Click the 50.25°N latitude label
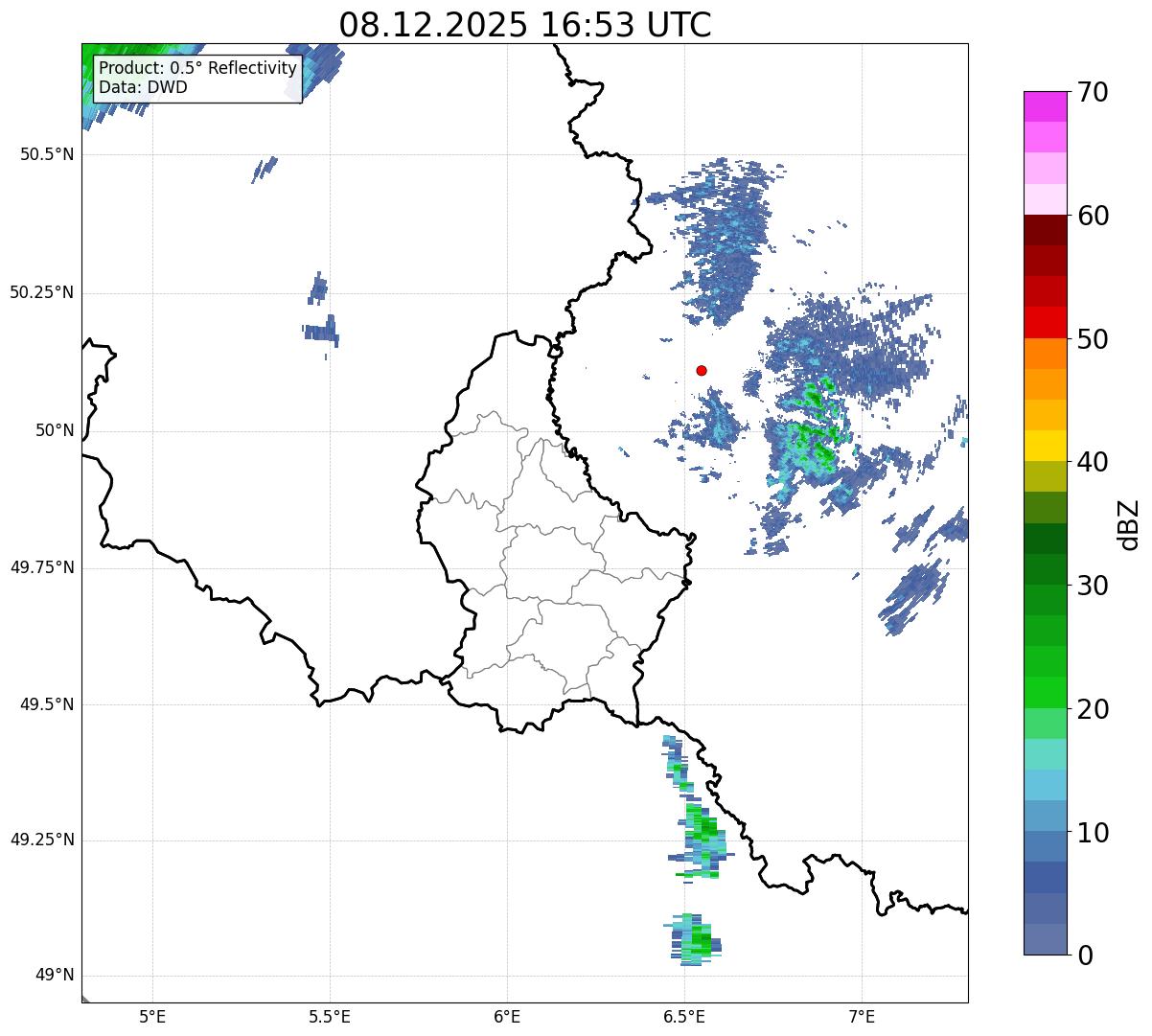Screen dimensions: 1152x1036 [42, 292]
